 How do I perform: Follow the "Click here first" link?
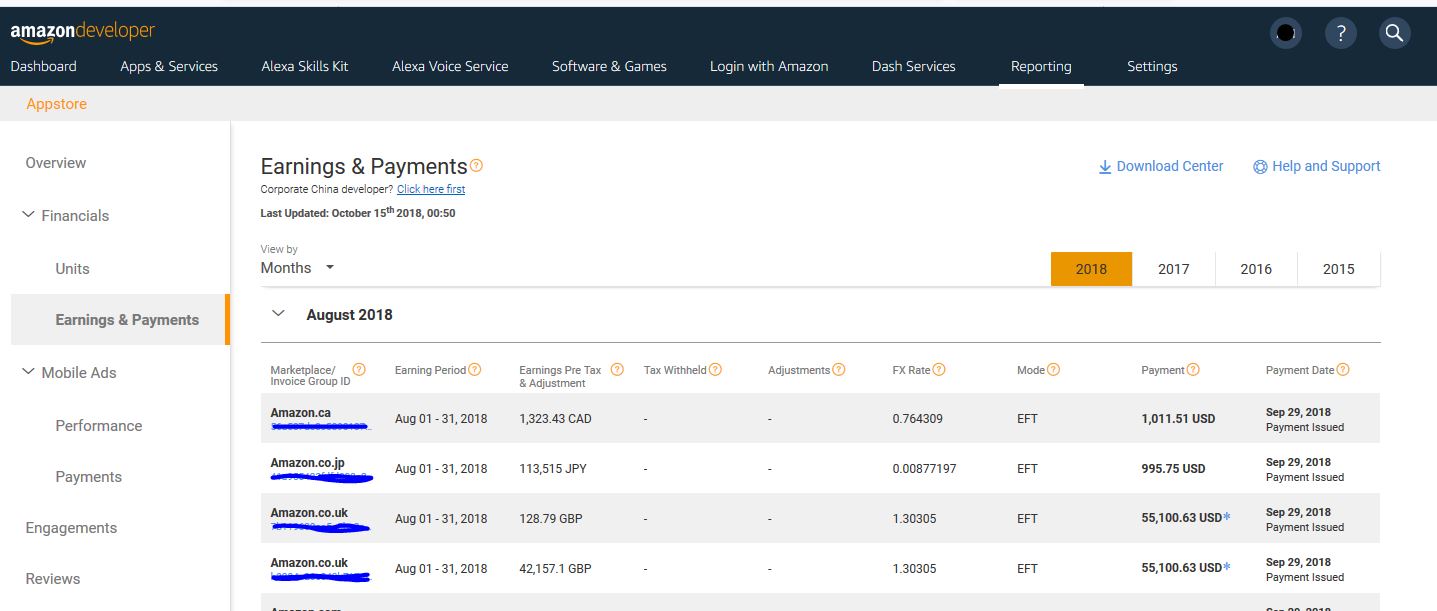[x=431, y=189]
